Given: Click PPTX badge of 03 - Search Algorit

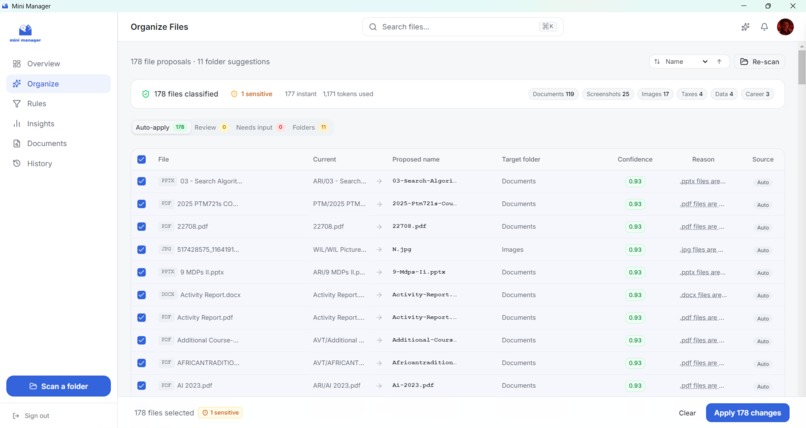Looking at the screenshot, I should [168, 181].
